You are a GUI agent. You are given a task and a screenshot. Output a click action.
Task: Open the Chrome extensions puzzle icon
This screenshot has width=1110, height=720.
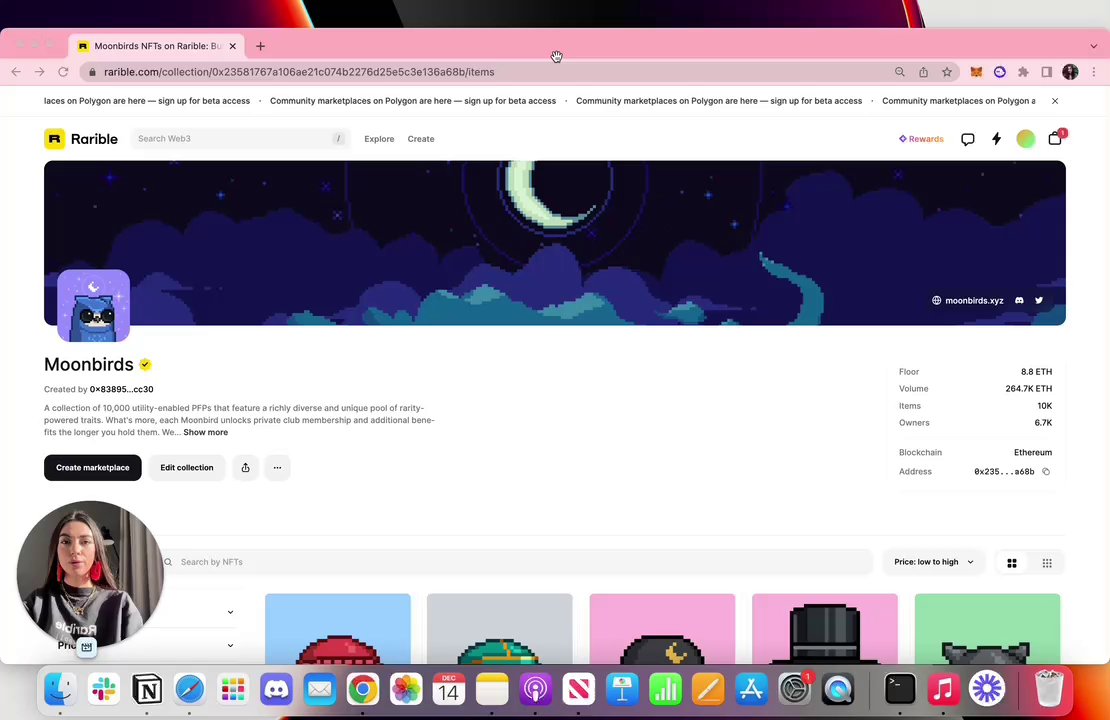click(1023, 72)
